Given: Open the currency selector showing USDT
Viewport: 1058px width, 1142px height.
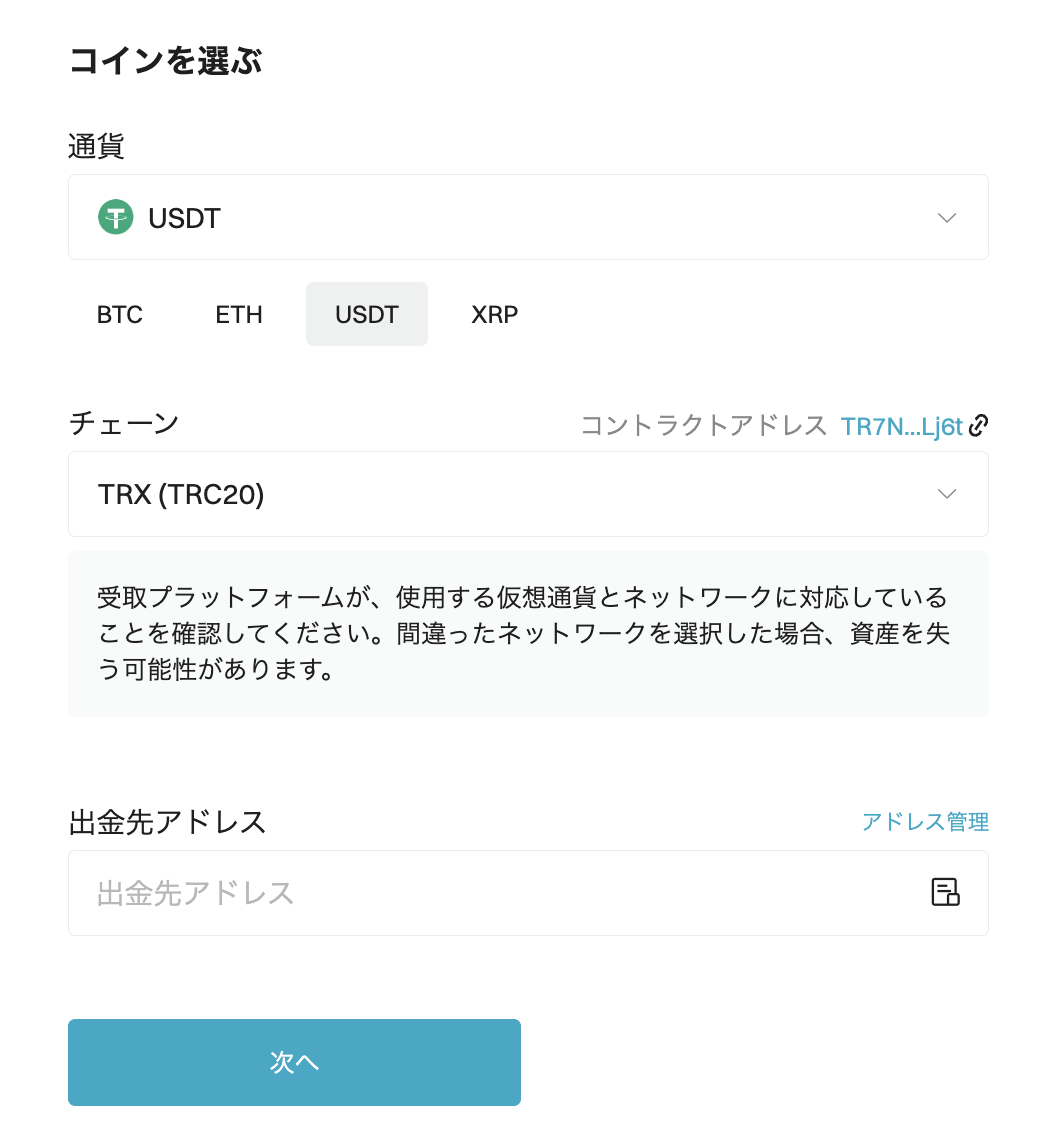Looking at the screenshot, I should click(528, 217).
